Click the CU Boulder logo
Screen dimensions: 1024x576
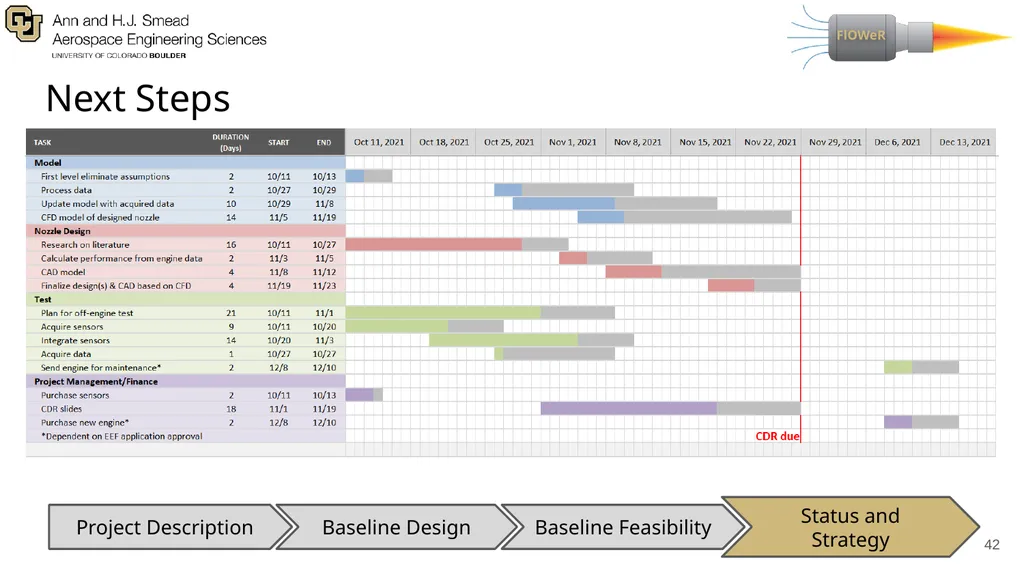click(24, 24)
